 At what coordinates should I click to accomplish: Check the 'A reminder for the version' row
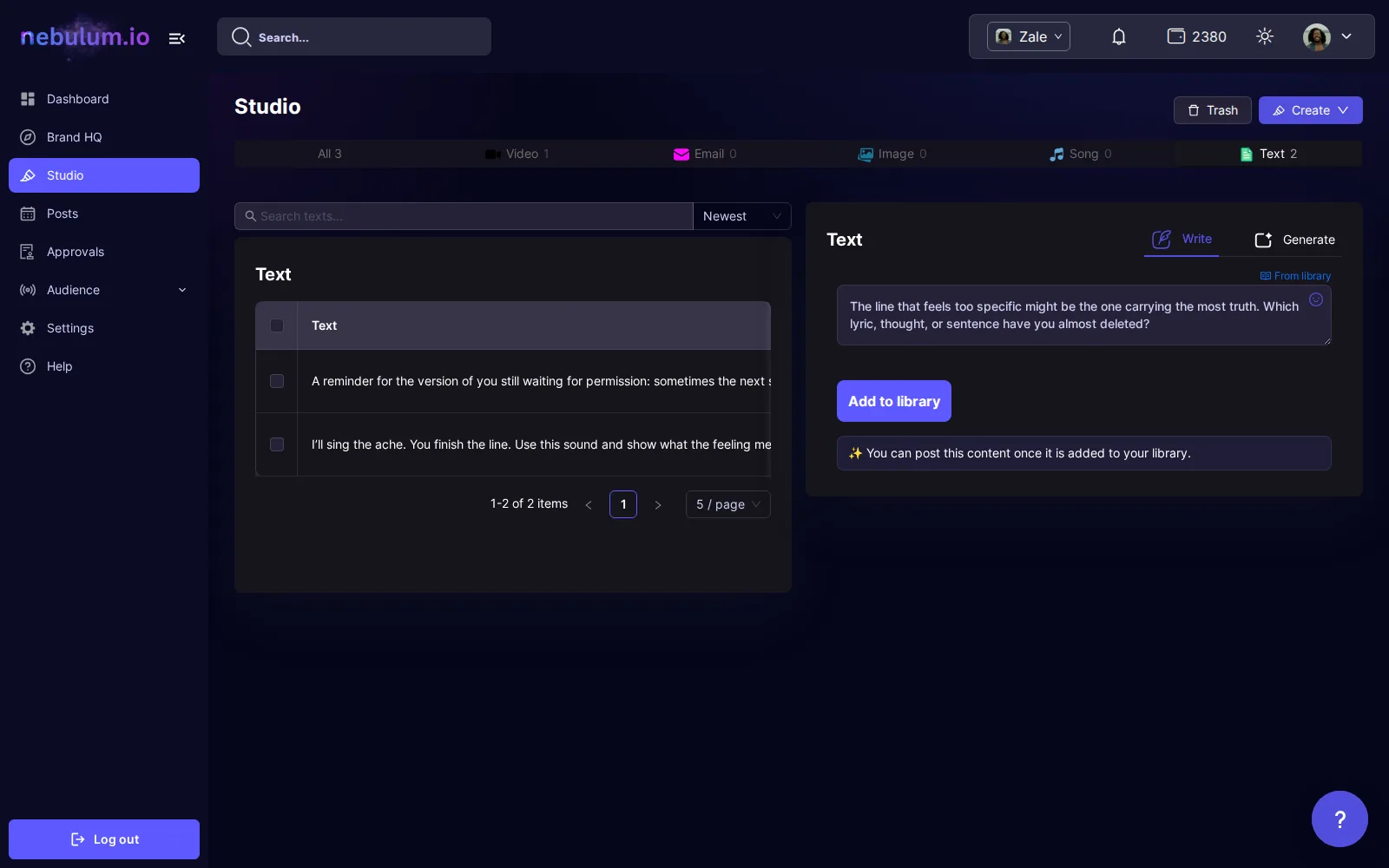(x=277, y=381)
